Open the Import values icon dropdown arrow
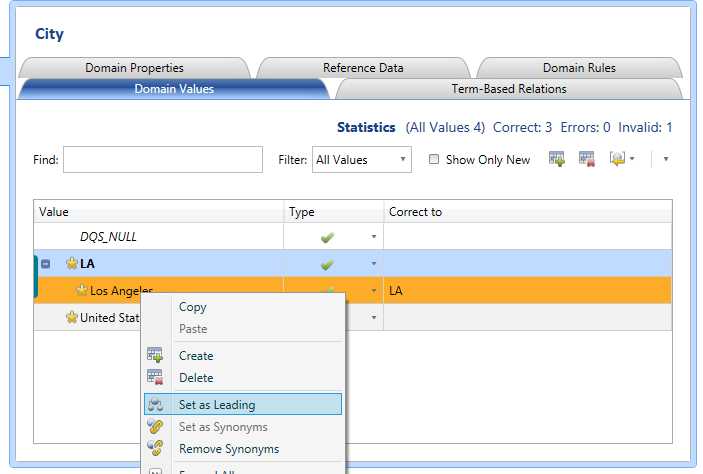Screen dimensions: 703x474 [632, 159]
